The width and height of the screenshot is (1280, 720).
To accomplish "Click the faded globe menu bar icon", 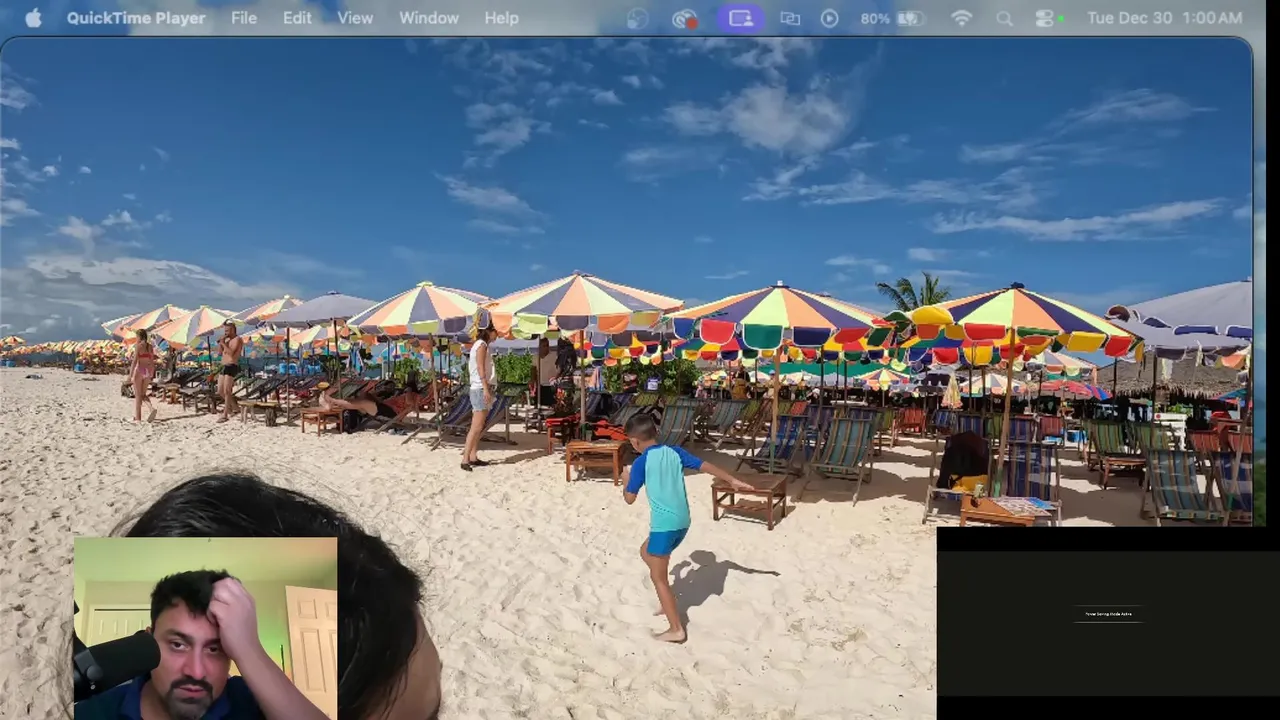I will point(638,18).
